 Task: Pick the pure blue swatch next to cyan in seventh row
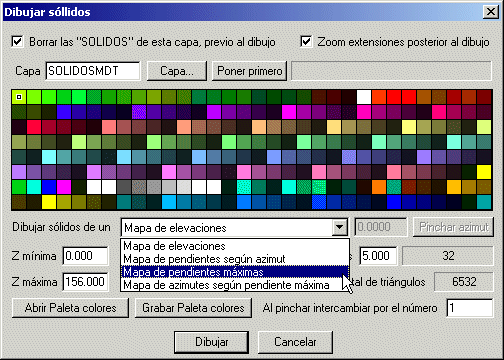click(49, 187)
